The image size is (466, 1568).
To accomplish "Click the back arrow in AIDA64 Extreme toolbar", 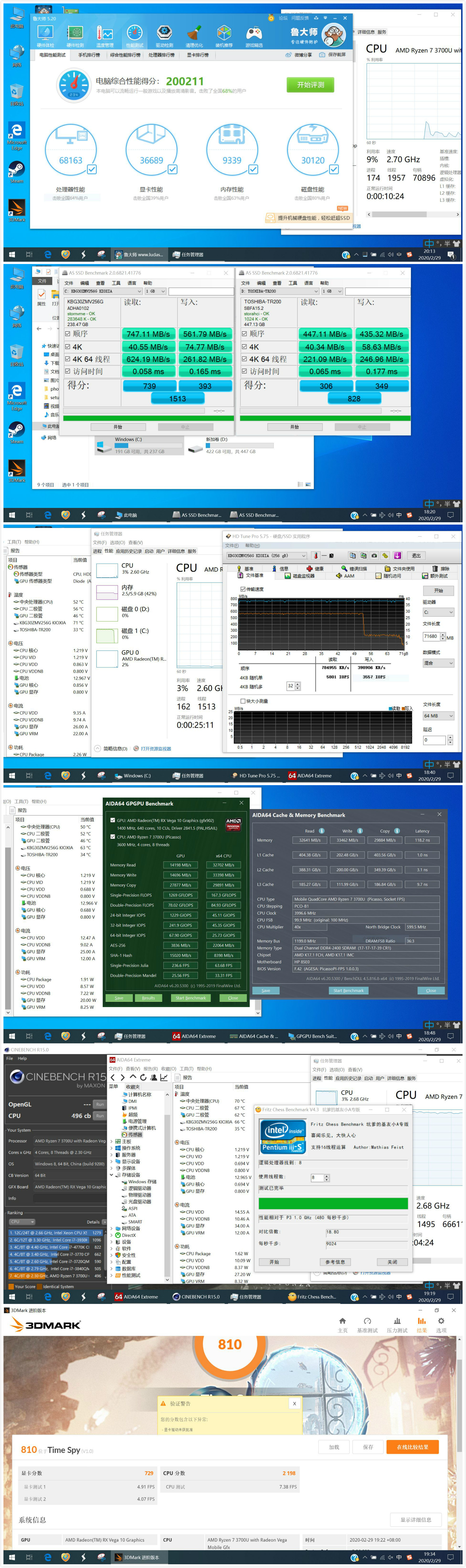I will (113, 1077).
